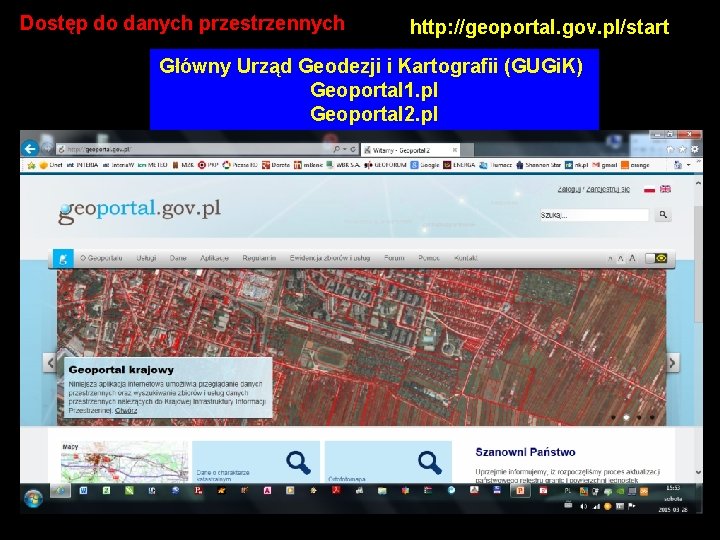
Task: Open the Usługi menu item
Action: [x=146, y=258]
